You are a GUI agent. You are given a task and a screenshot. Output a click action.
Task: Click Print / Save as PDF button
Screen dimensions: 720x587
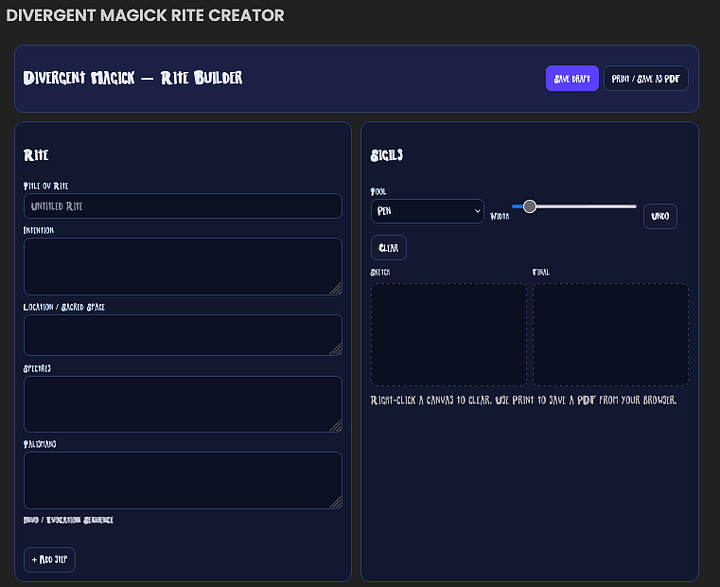pyautogui.click(x=646, y=79)
